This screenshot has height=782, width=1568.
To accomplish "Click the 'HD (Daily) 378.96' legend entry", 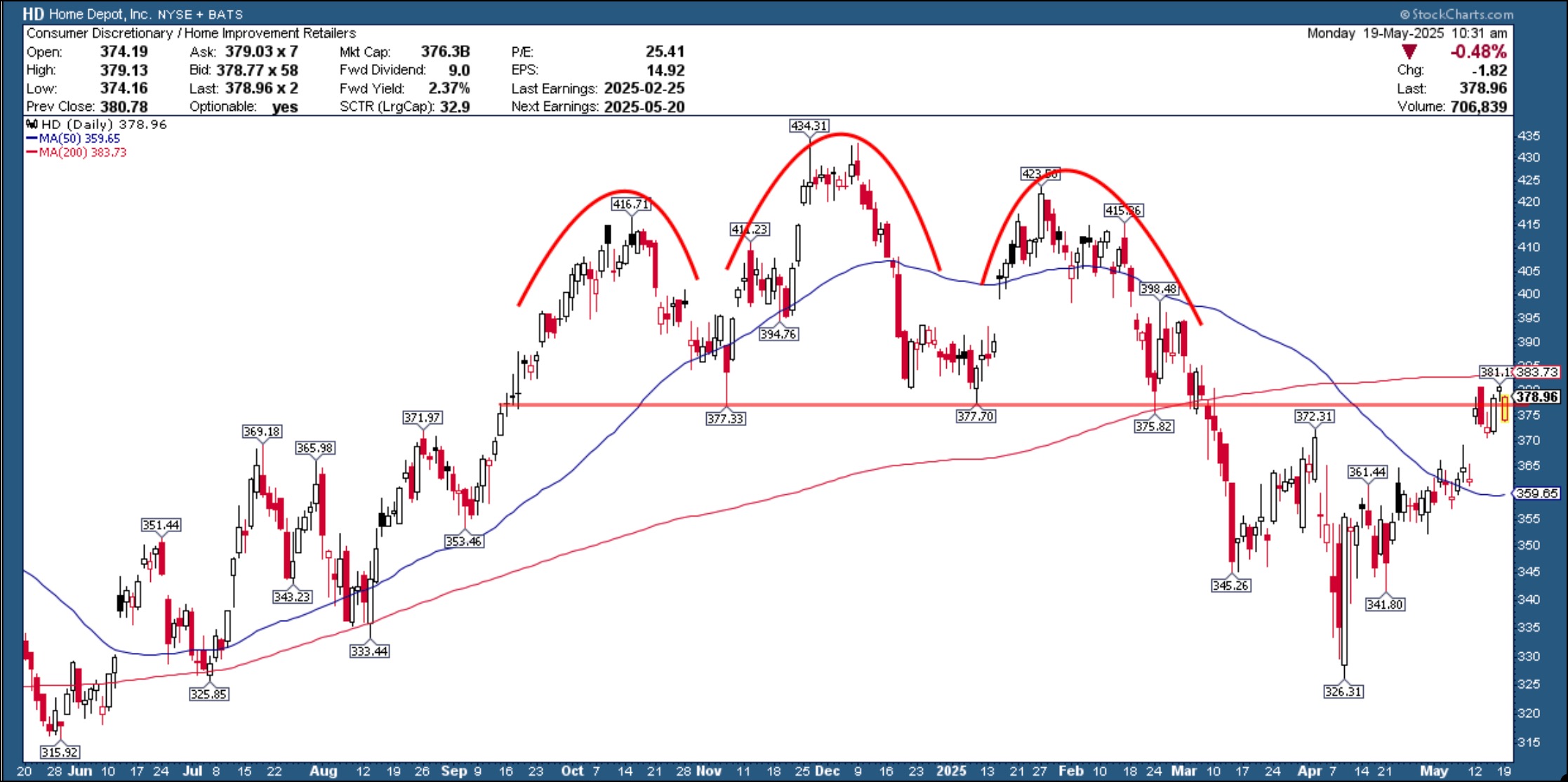I will [97, 124].
